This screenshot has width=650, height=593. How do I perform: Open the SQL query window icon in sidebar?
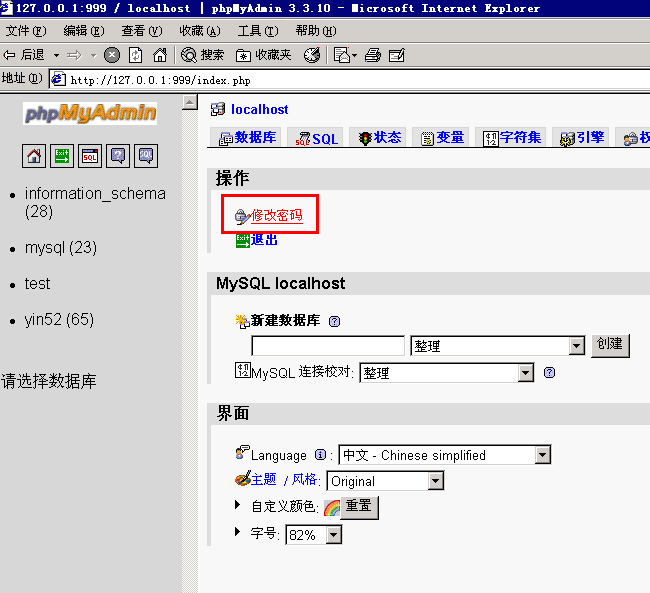coord(90,156)
